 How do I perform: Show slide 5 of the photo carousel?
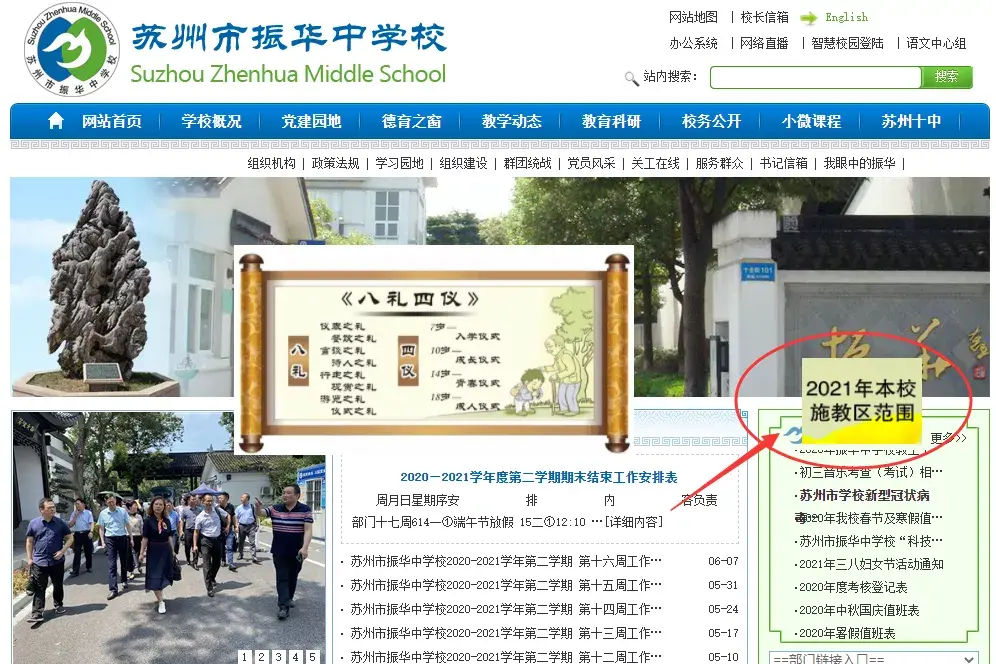[x=313, y=656]
